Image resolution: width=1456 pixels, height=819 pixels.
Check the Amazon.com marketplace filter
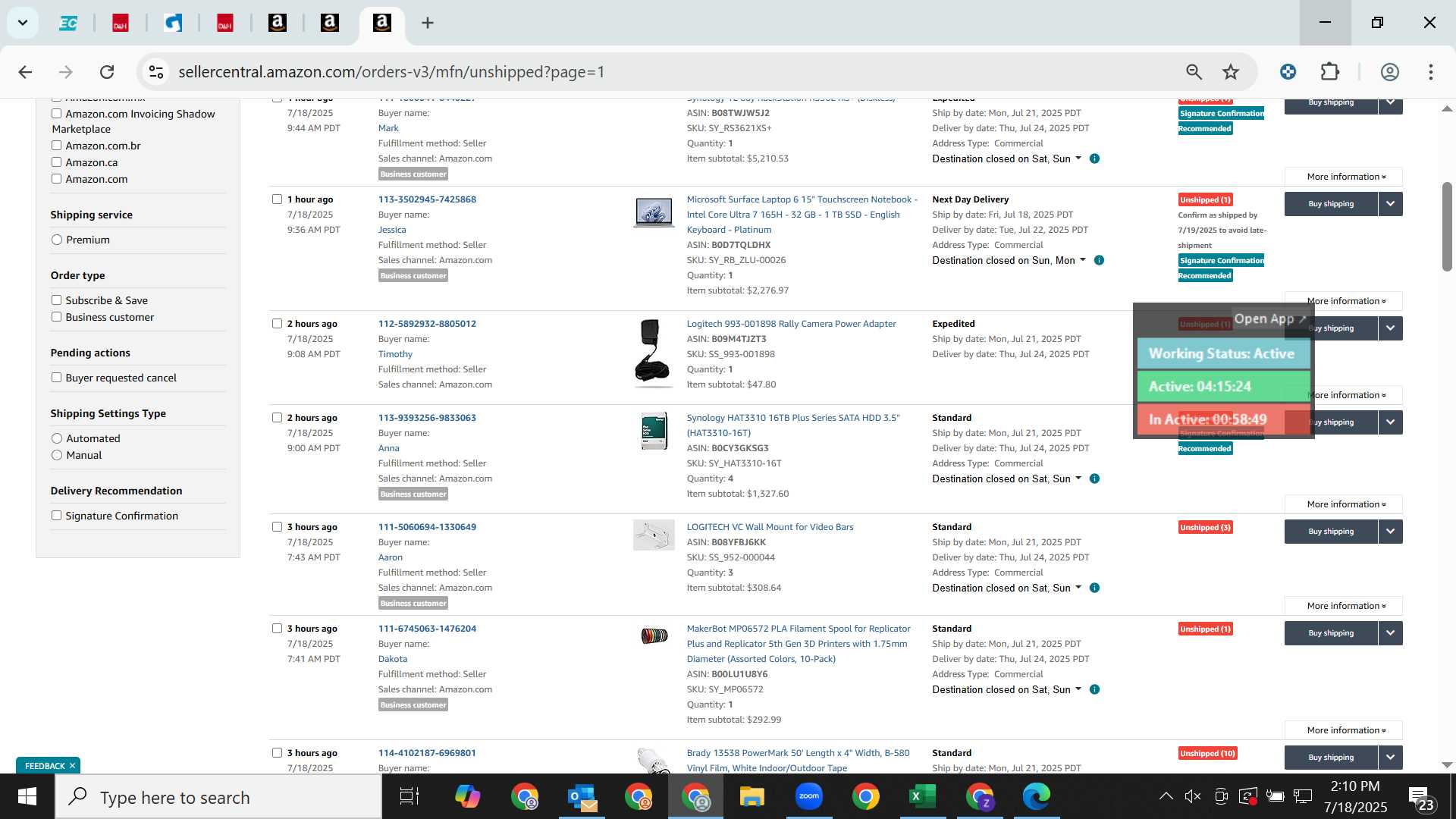pyautogui.click(x=56, y=179)
